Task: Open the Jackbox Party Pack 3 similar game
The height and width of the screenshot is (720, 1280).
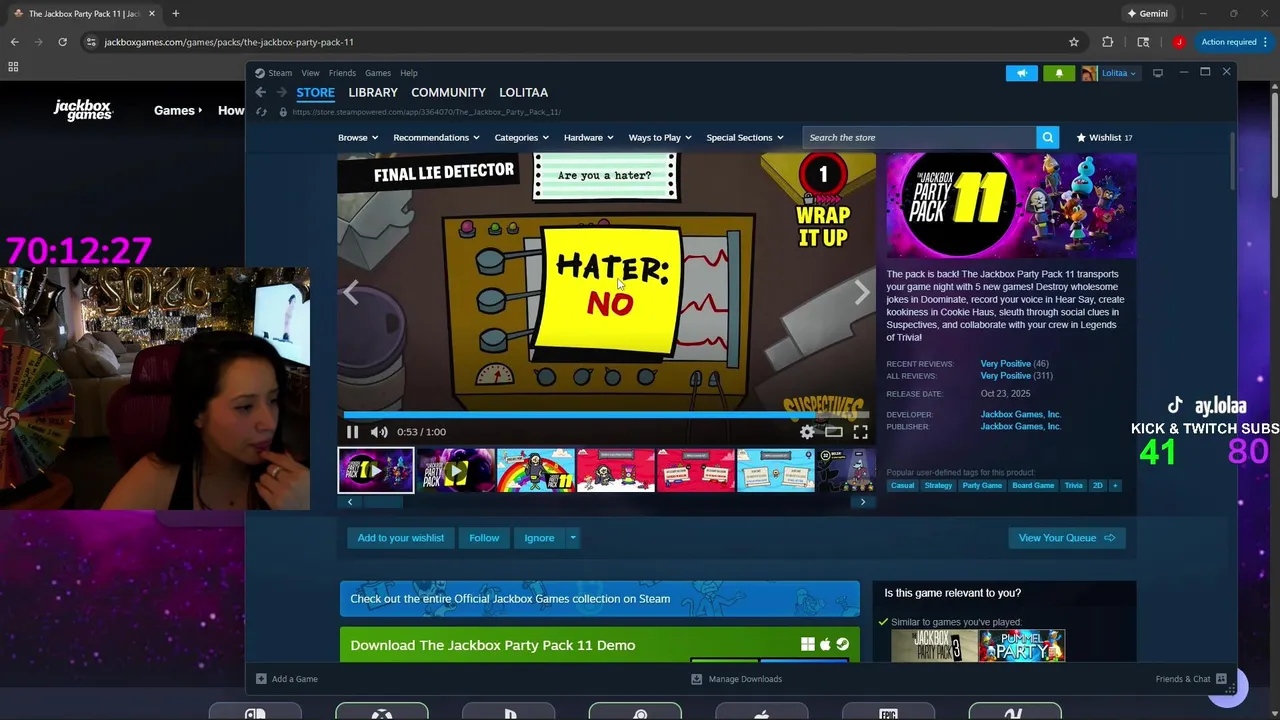Action: tap(934, 646)
